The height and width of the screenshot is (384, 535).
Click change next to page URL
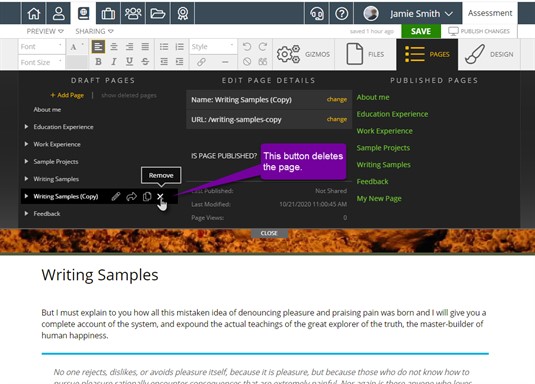pos(336,119)
